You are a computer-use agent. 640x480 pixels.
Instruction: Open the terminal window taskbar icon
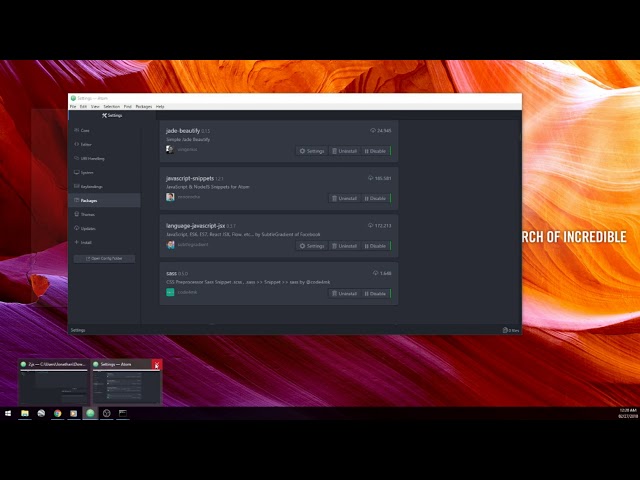(122, 413)
